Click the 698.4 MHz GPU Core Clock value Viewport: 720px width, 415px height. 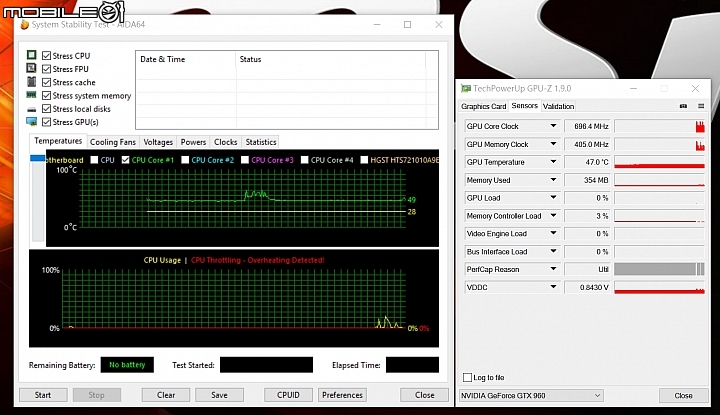587,126
